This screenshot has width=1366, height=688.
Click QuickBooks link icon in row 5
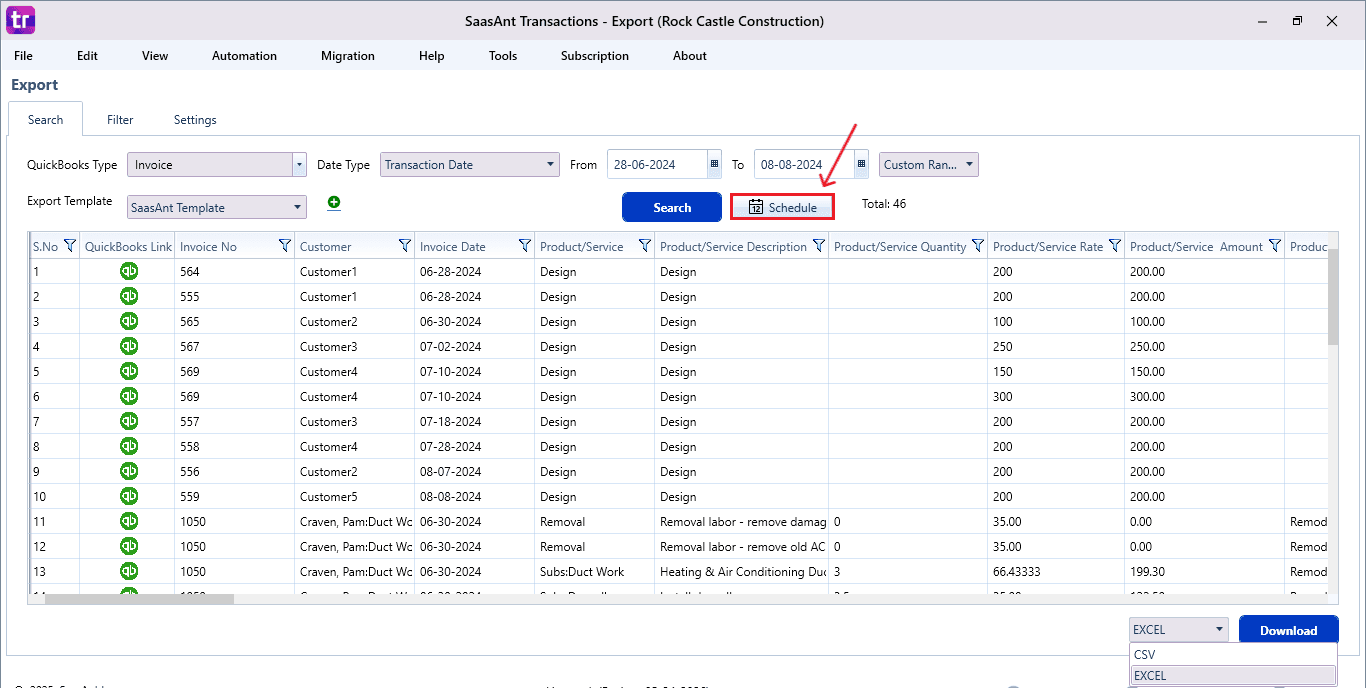coord(129,371)
